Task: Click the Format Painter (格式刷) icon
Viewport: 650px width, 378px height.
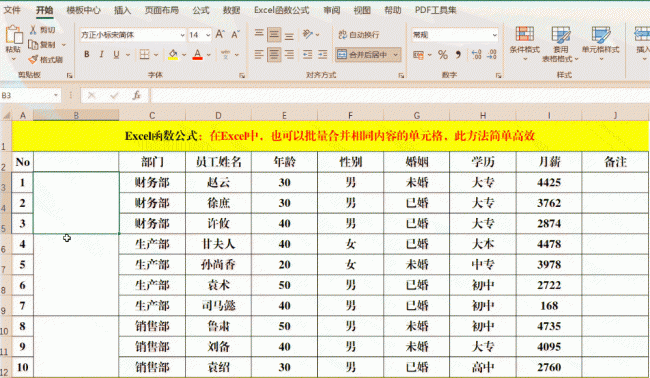Action: (x=33, y=60)
